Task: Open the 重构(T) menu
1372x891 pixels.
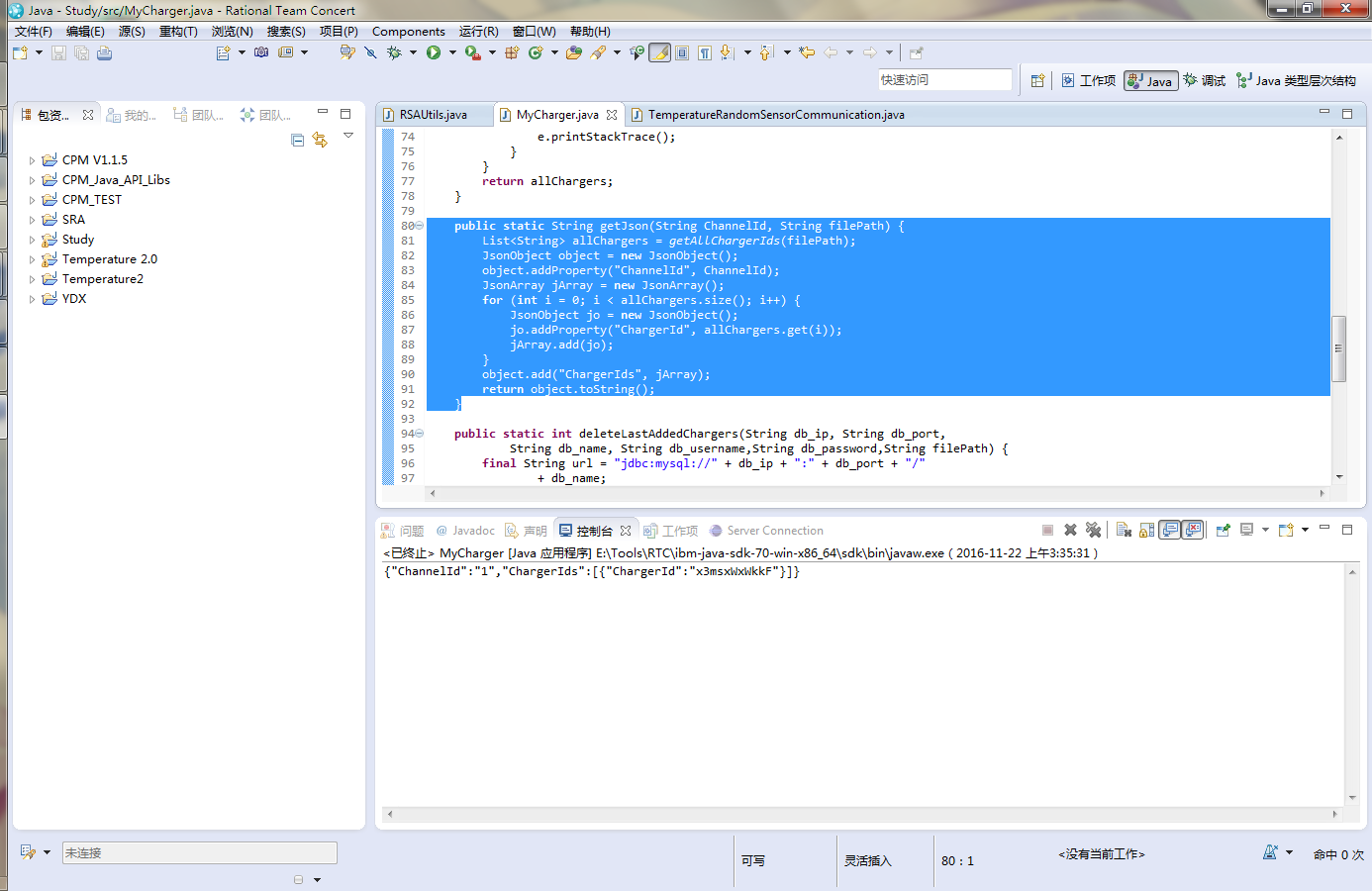Action: [x=178, y=32]
